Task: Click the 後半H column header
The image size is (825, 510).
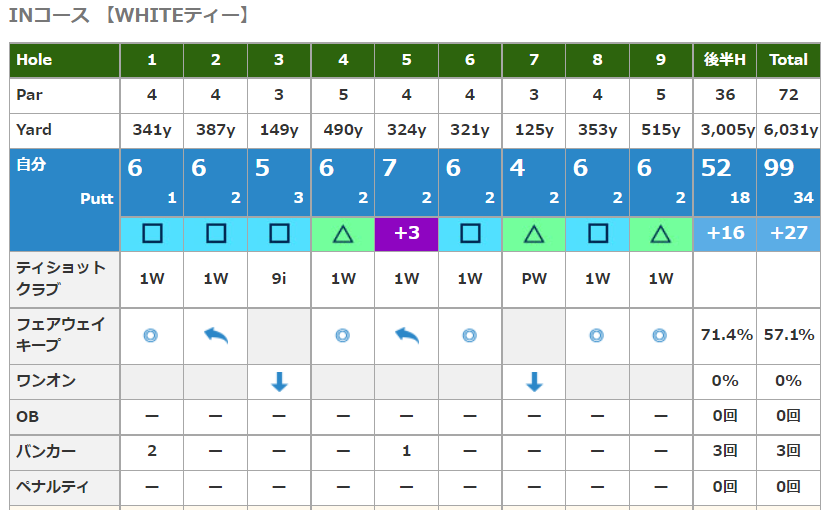Action: [x=725, y=60]
